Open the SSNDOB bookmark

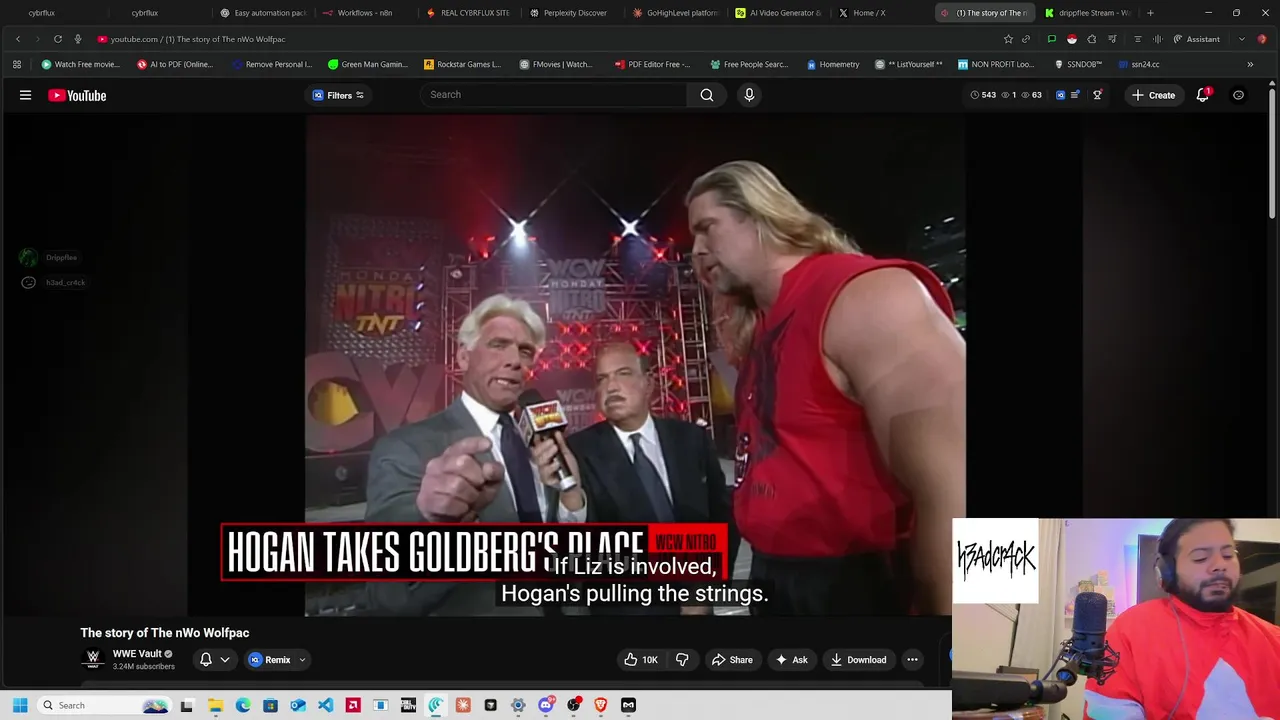(x=1078, y=64)
